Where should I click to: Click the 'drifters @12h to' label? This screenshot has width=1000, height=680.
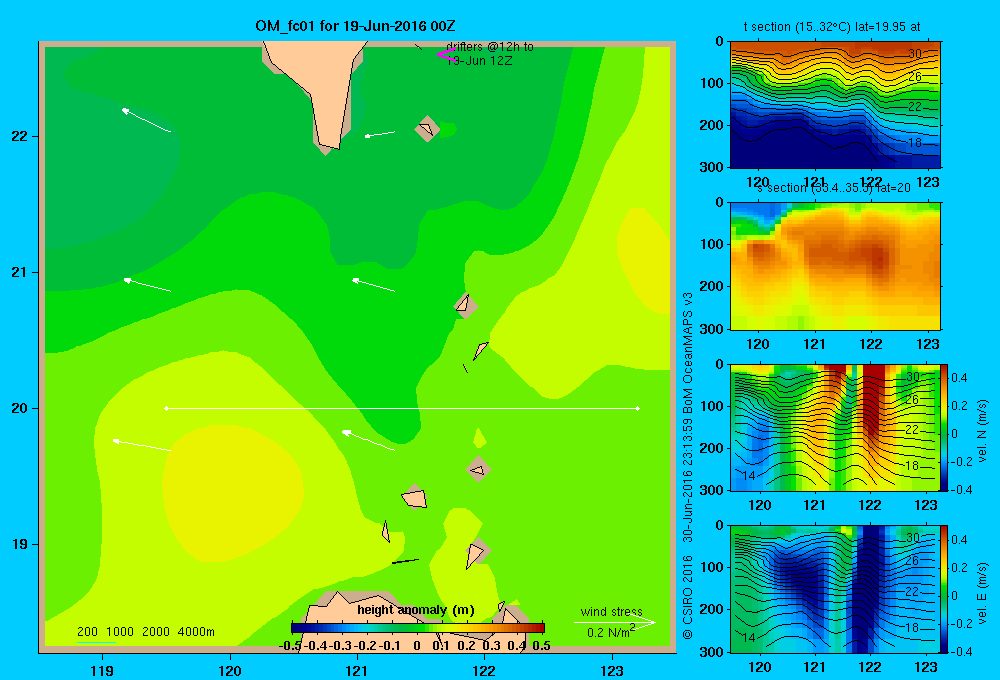point(490,47)
